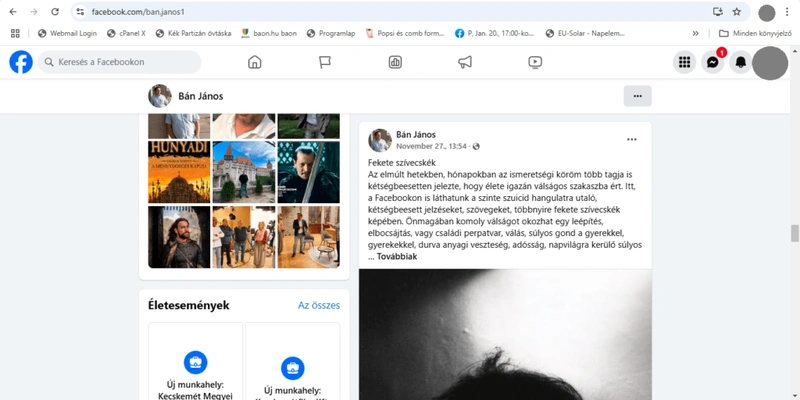This screenshot has height=400, width=800.
Task: Open the Hunyadi book cover photo thumbnail
Action: click(179, 172)
